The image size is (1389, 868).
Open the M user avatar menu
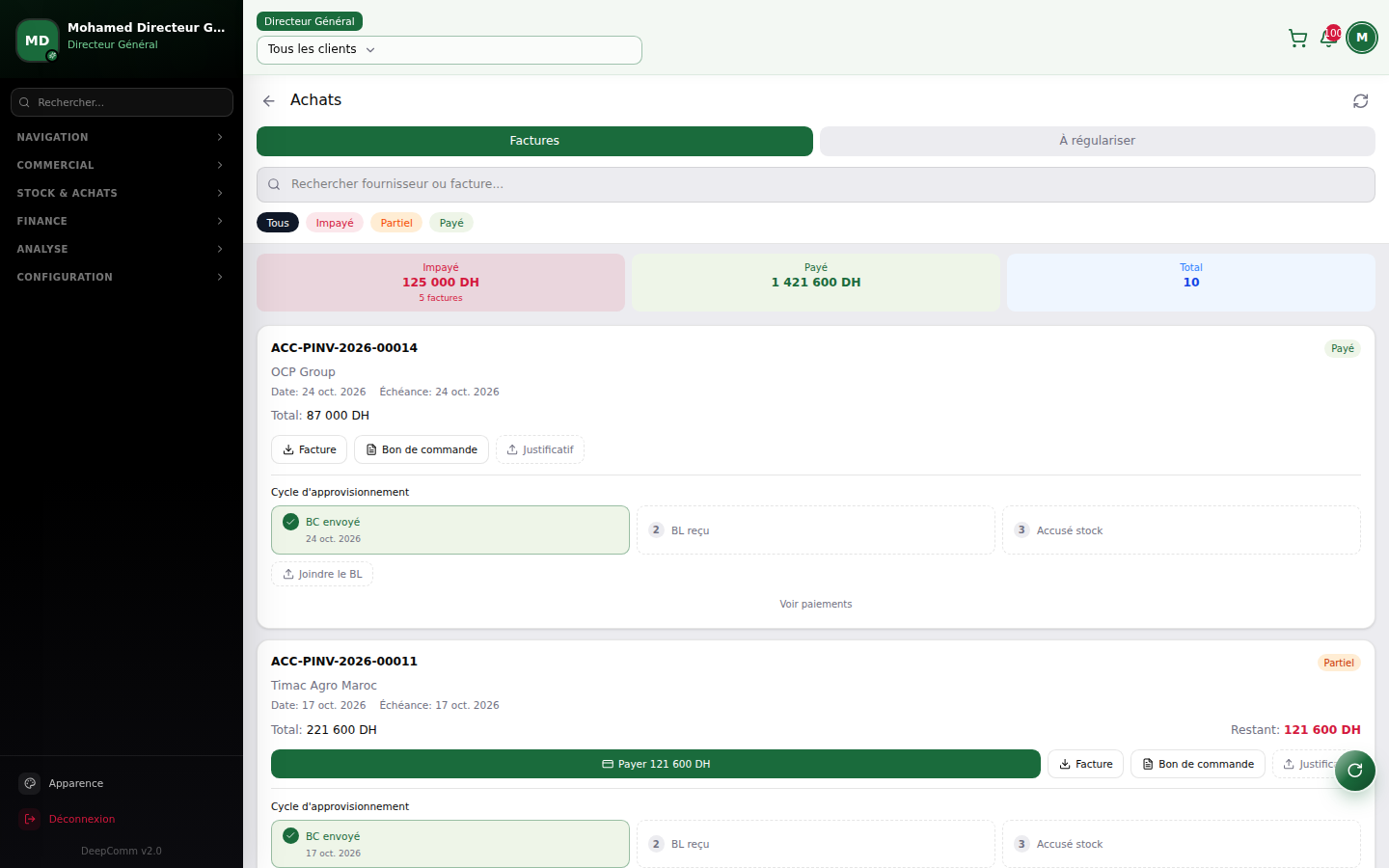[x=1362, y=38]
